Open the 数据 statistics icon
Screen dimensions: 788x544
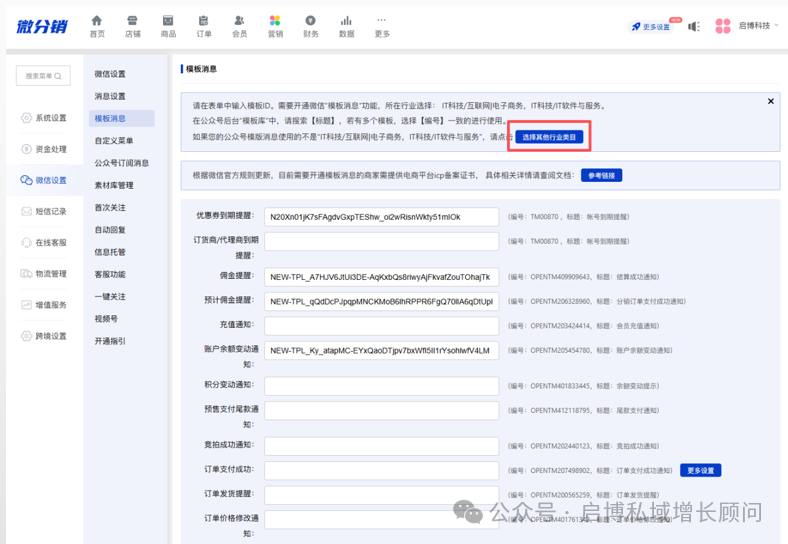tap(346, 21)
